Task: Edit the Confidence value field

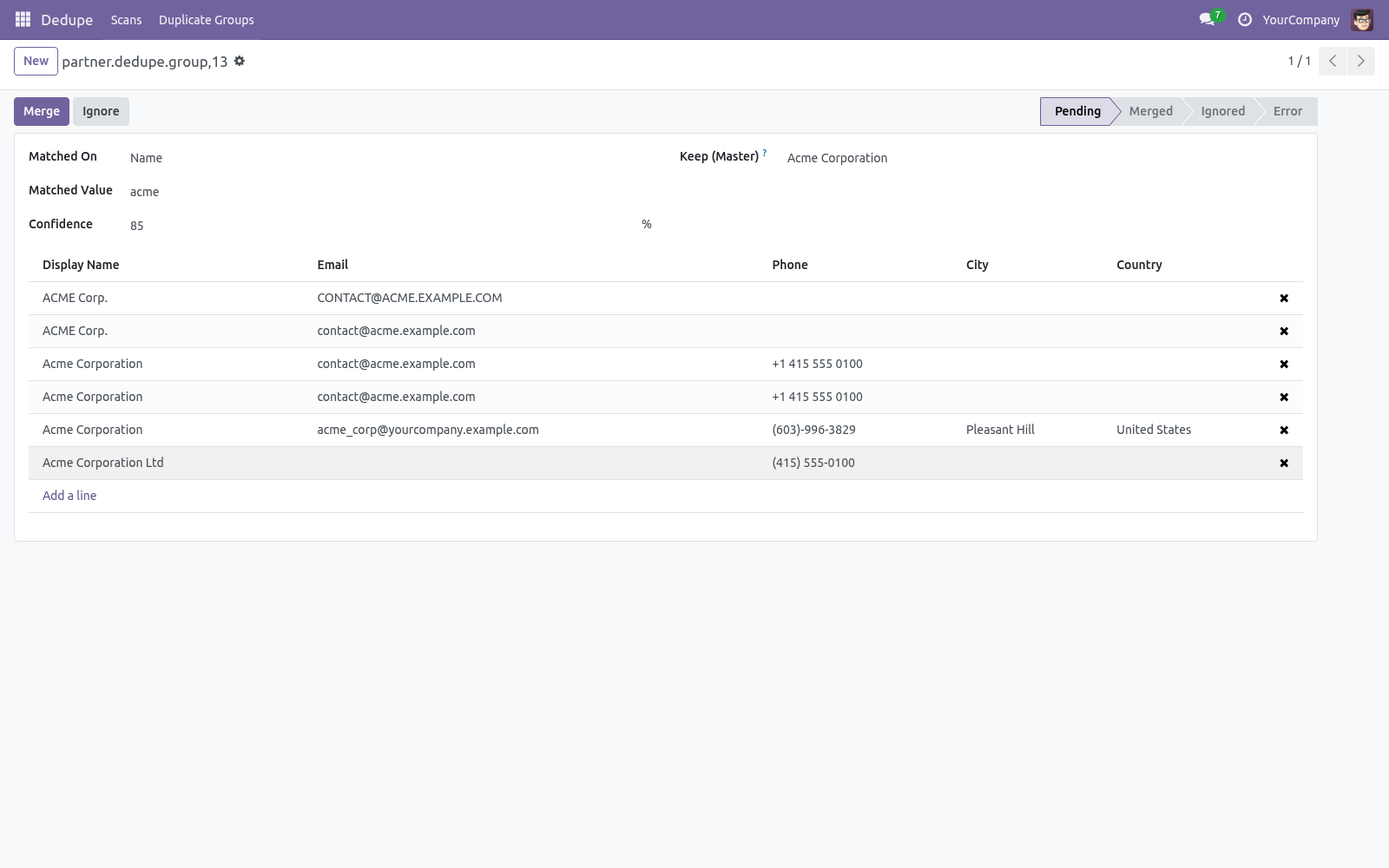Action: pos(382,226)
